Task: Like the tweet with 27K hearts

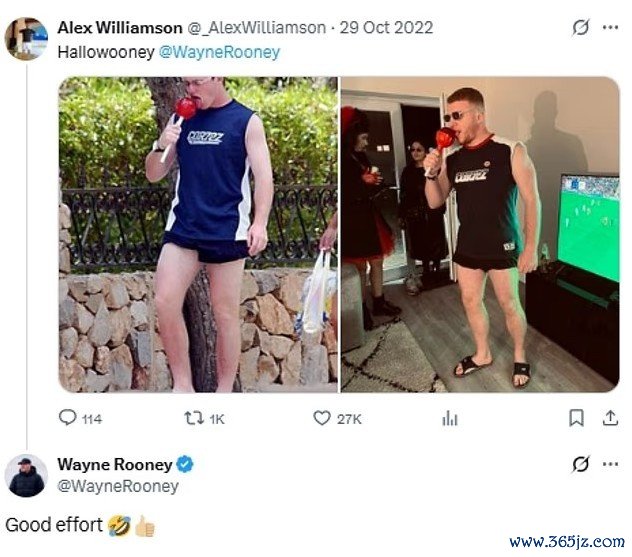Action: click(x=322, y=418)
